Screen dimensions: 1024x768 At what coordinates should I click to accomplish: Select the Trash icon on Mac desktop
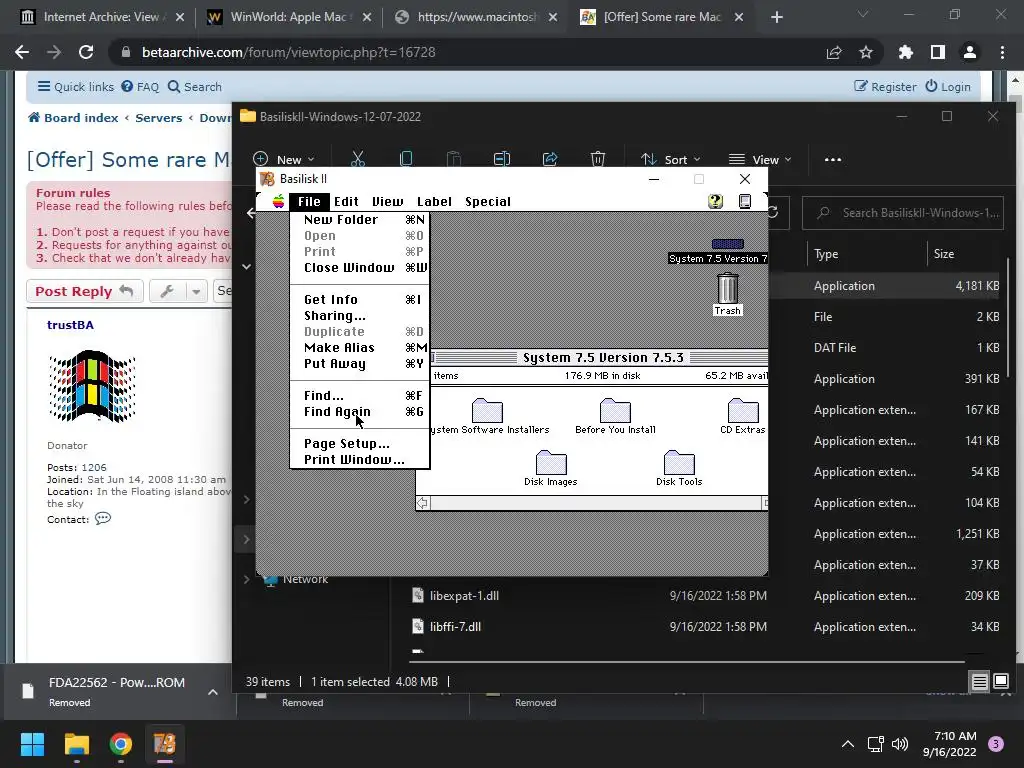coord(728,289)
